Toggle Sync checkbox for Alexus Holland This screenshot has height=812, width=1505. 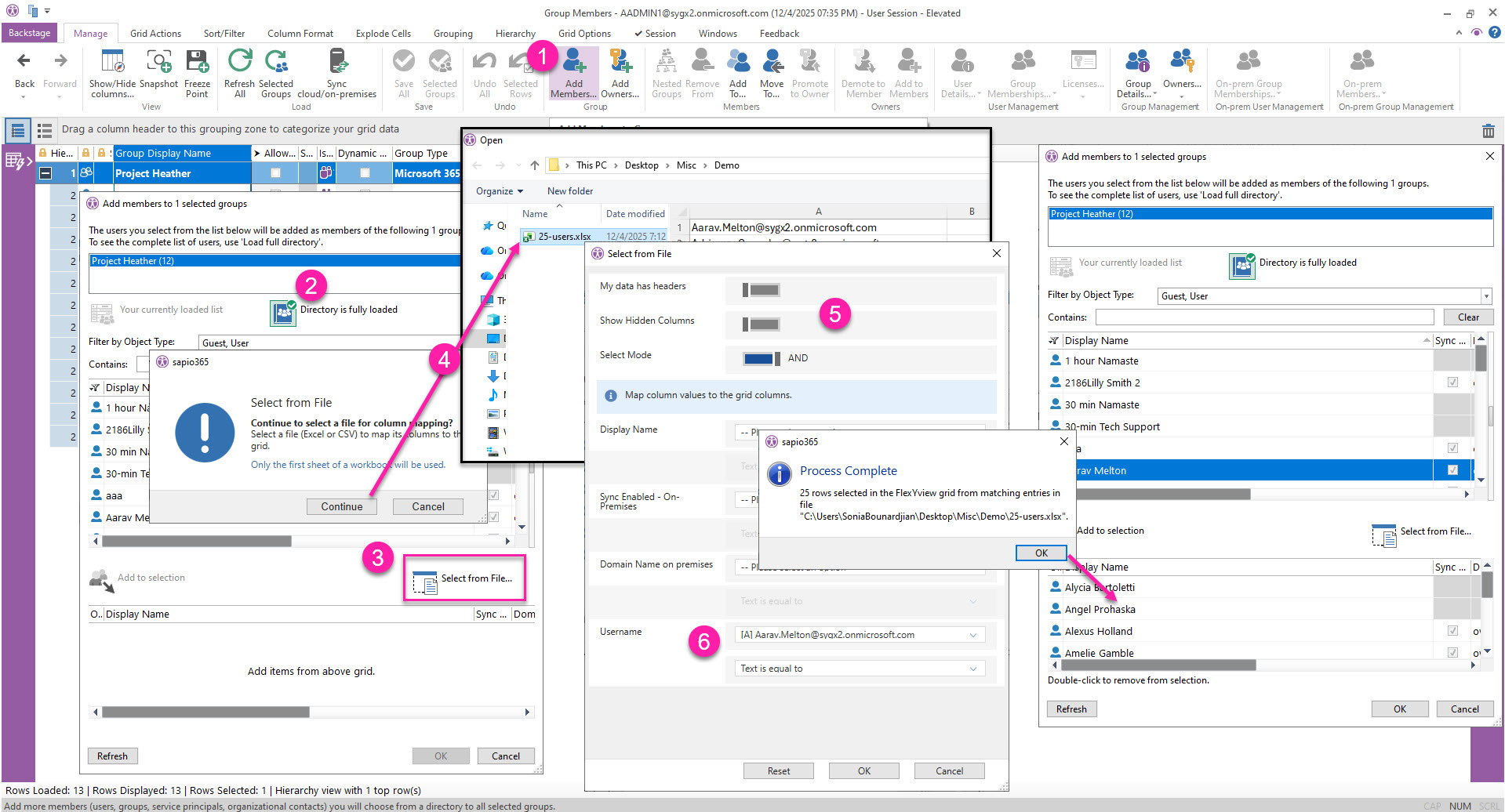point(1452,631)
